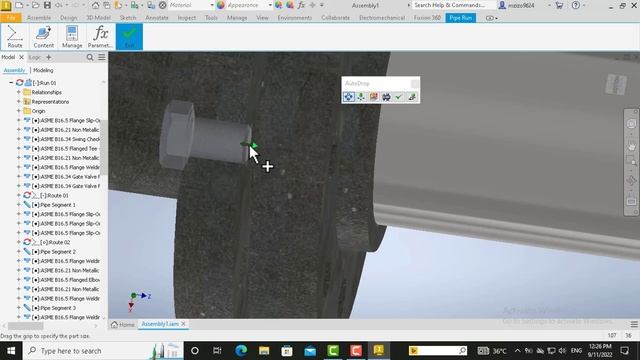The height and width of the screenshot is (360, 640).
Task: Expand the Representations folder
Action: tap(18, 102)
